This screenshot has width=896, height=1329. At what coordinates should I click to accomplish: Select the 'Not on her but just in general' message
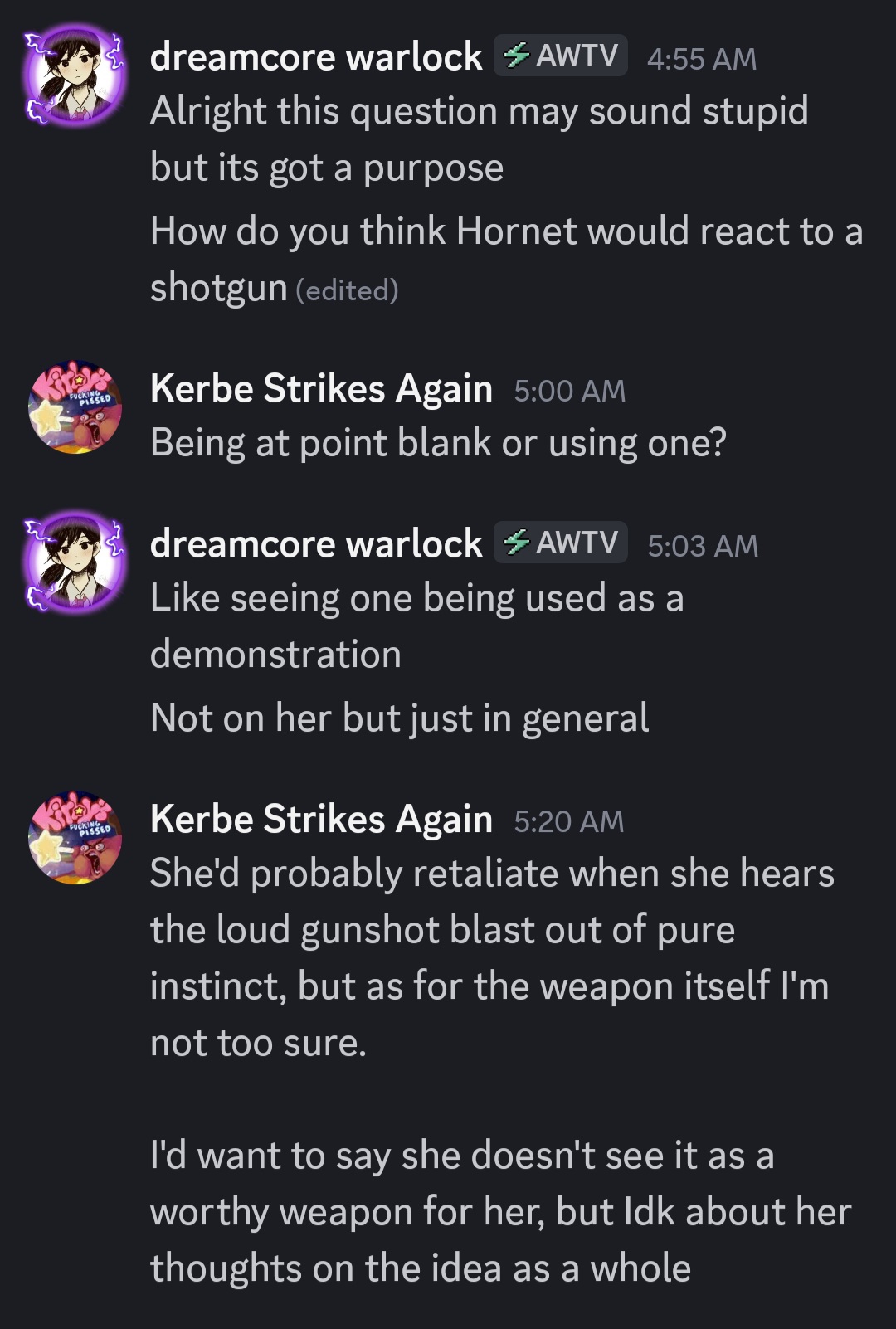pos(399,718)
